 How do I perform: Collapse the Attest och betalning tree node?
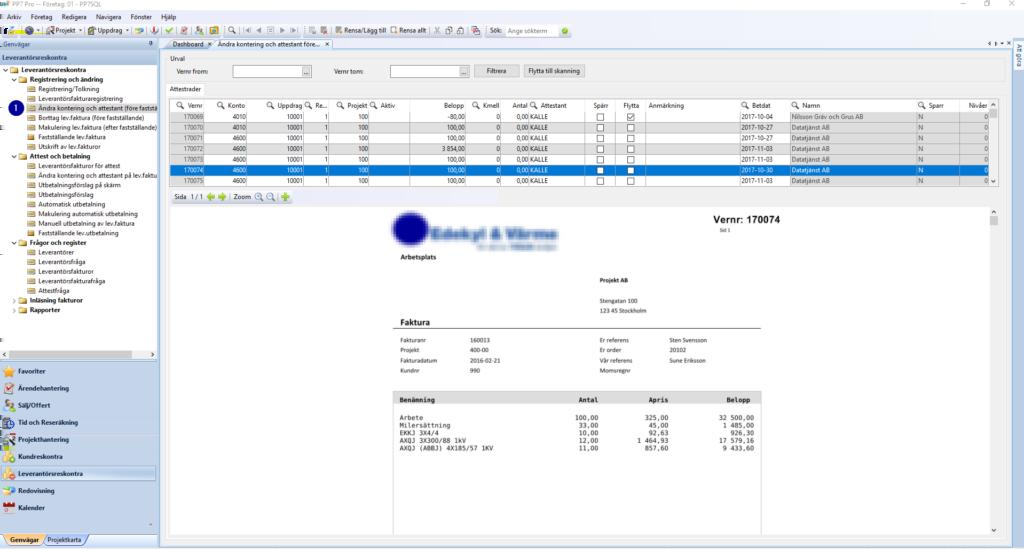click(14, 157)
